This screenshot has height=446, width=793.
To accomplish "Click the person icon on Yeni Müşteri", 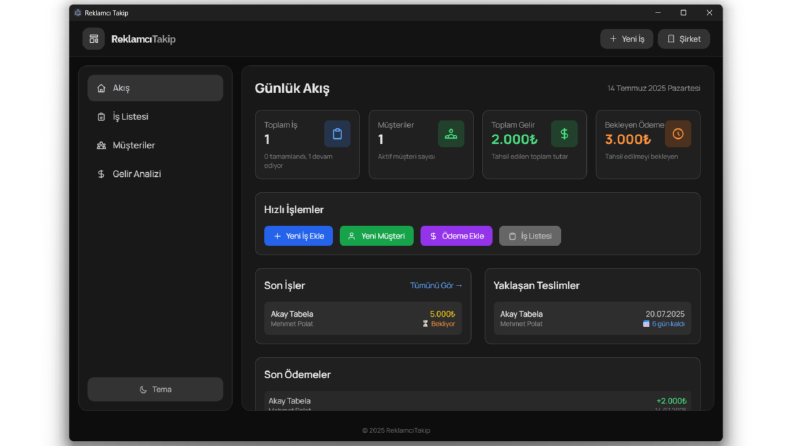I will [351, 236].
